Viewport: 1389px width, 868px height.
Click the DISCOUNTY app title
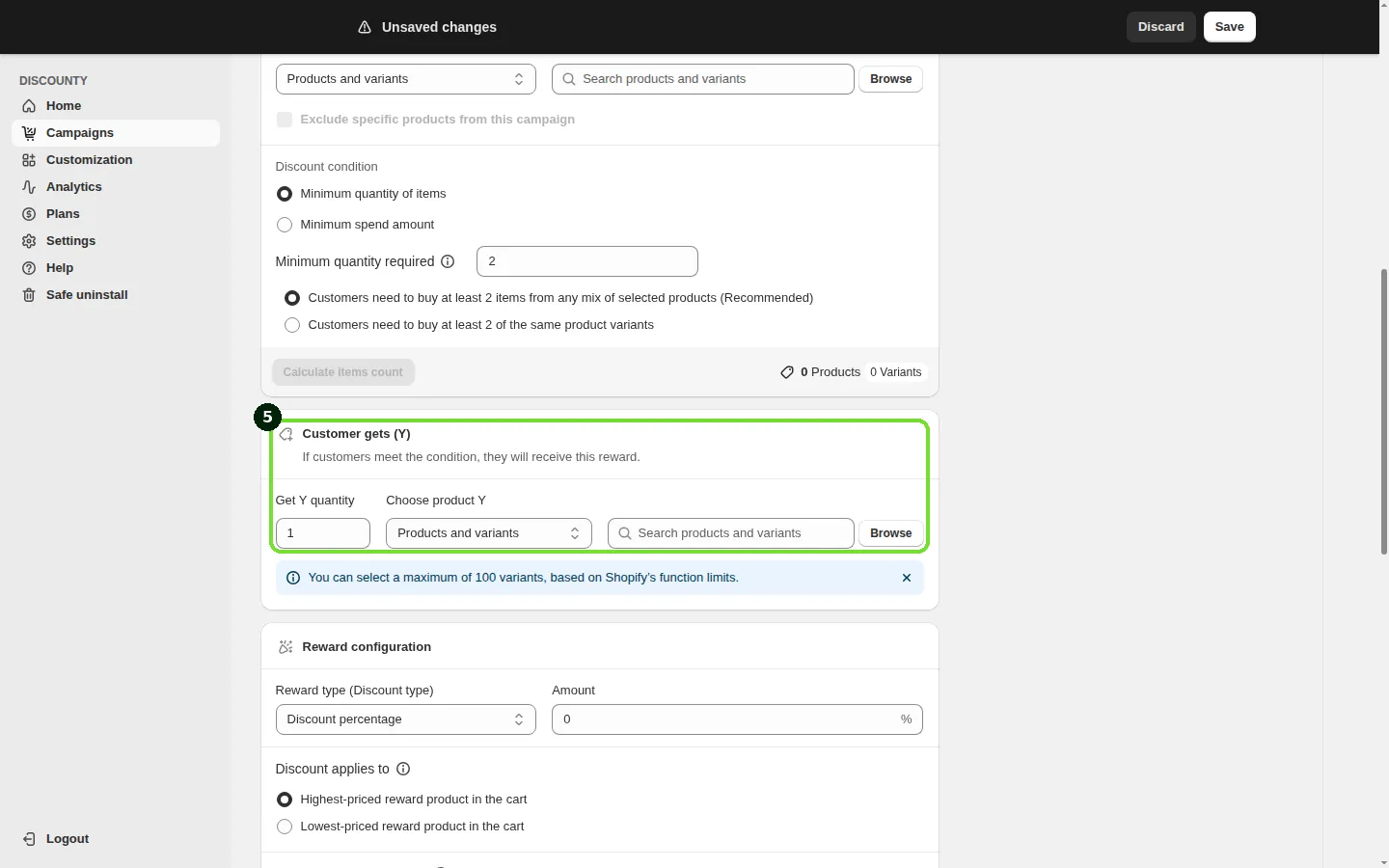point(53,81)
